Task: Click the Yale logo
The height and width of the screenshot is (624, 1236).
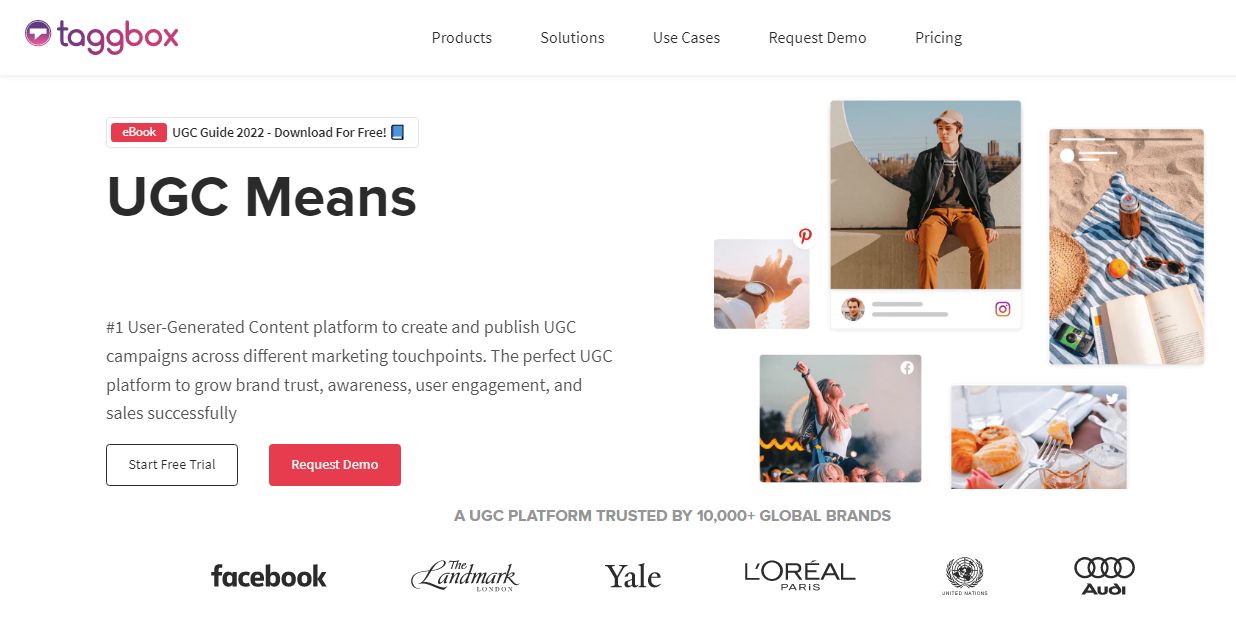Action: 633,576
